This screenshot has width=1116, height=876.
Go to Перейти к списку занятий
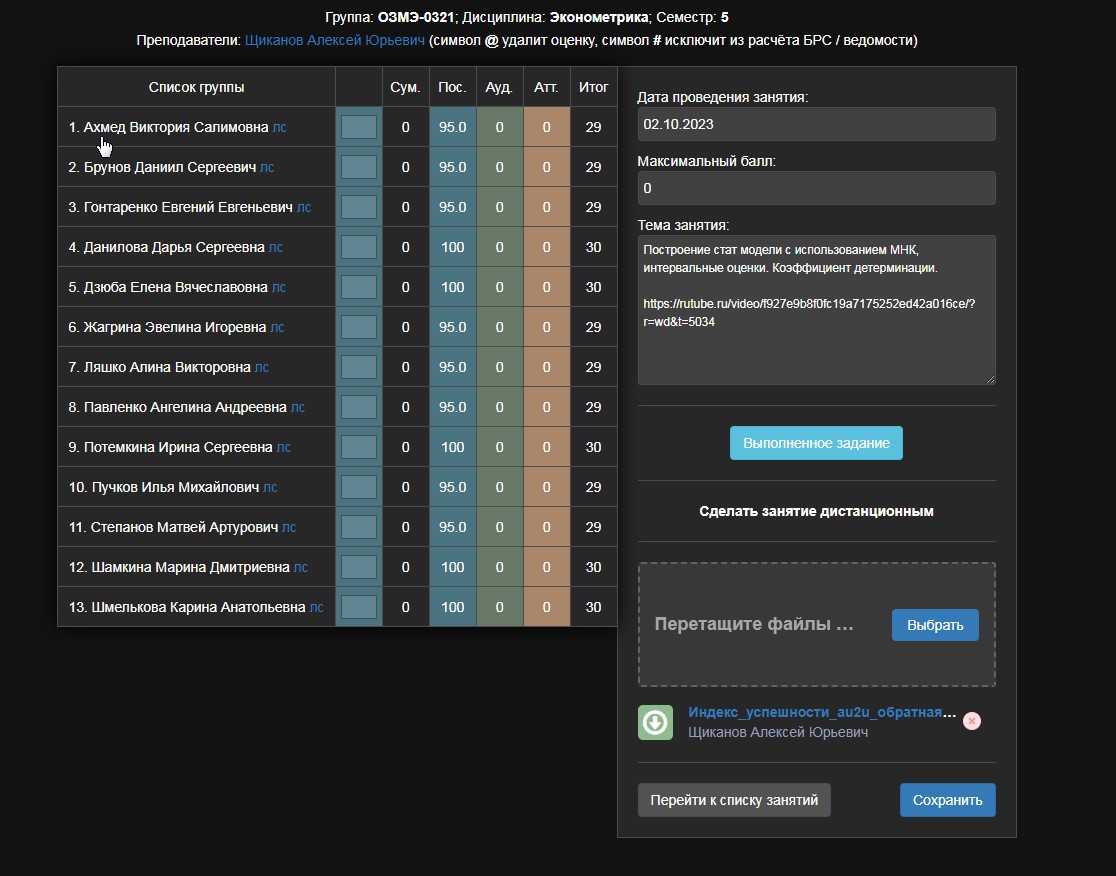[734, 800]
